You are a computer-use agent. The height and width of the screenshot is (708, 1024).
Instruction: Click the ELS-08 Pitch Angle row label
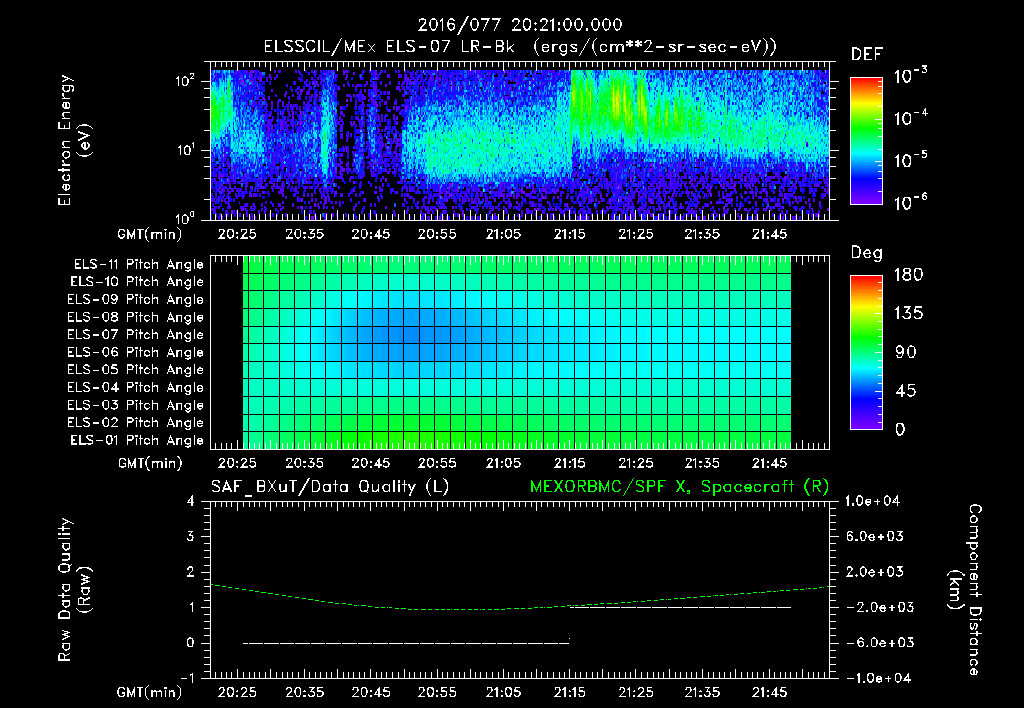point(136,317)
